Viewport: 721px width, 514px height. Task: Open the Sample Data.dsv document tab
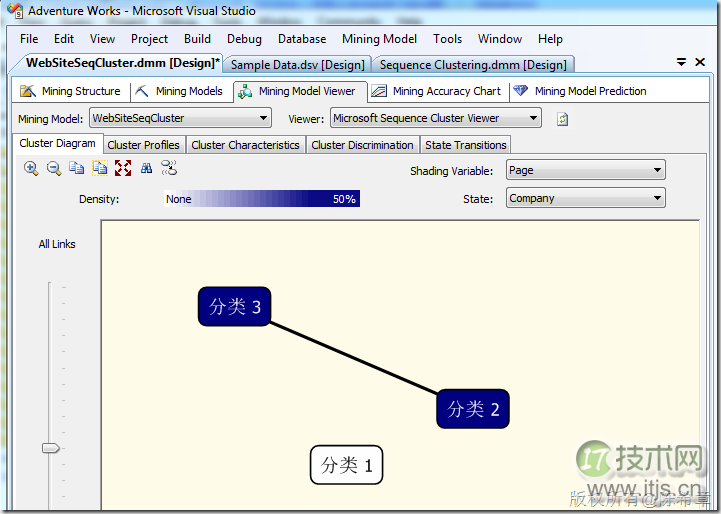(x=297, y=65)
